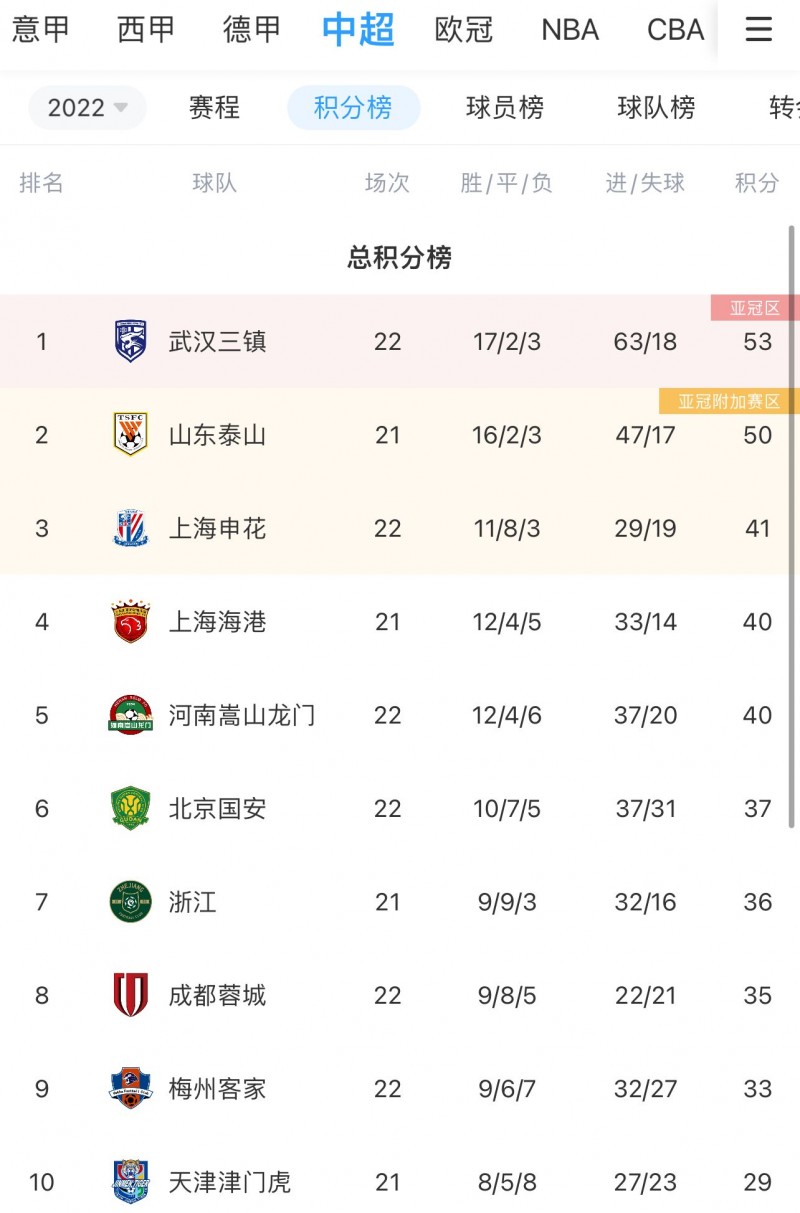
Task: Open the 球员榜 player rankings tab
Action: 505,108
